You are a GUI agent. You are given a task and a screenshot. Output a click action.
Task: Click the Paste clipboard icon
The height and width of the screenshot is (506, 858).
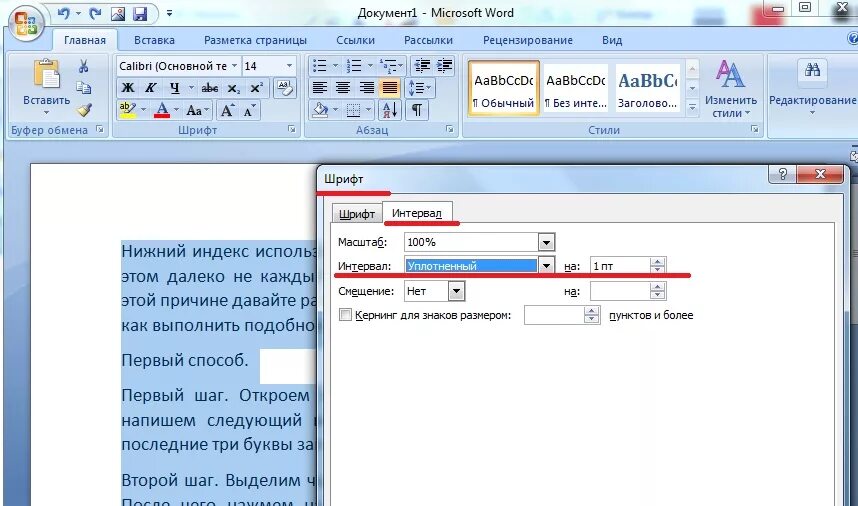pyautogui.click(x=47, y=74)
